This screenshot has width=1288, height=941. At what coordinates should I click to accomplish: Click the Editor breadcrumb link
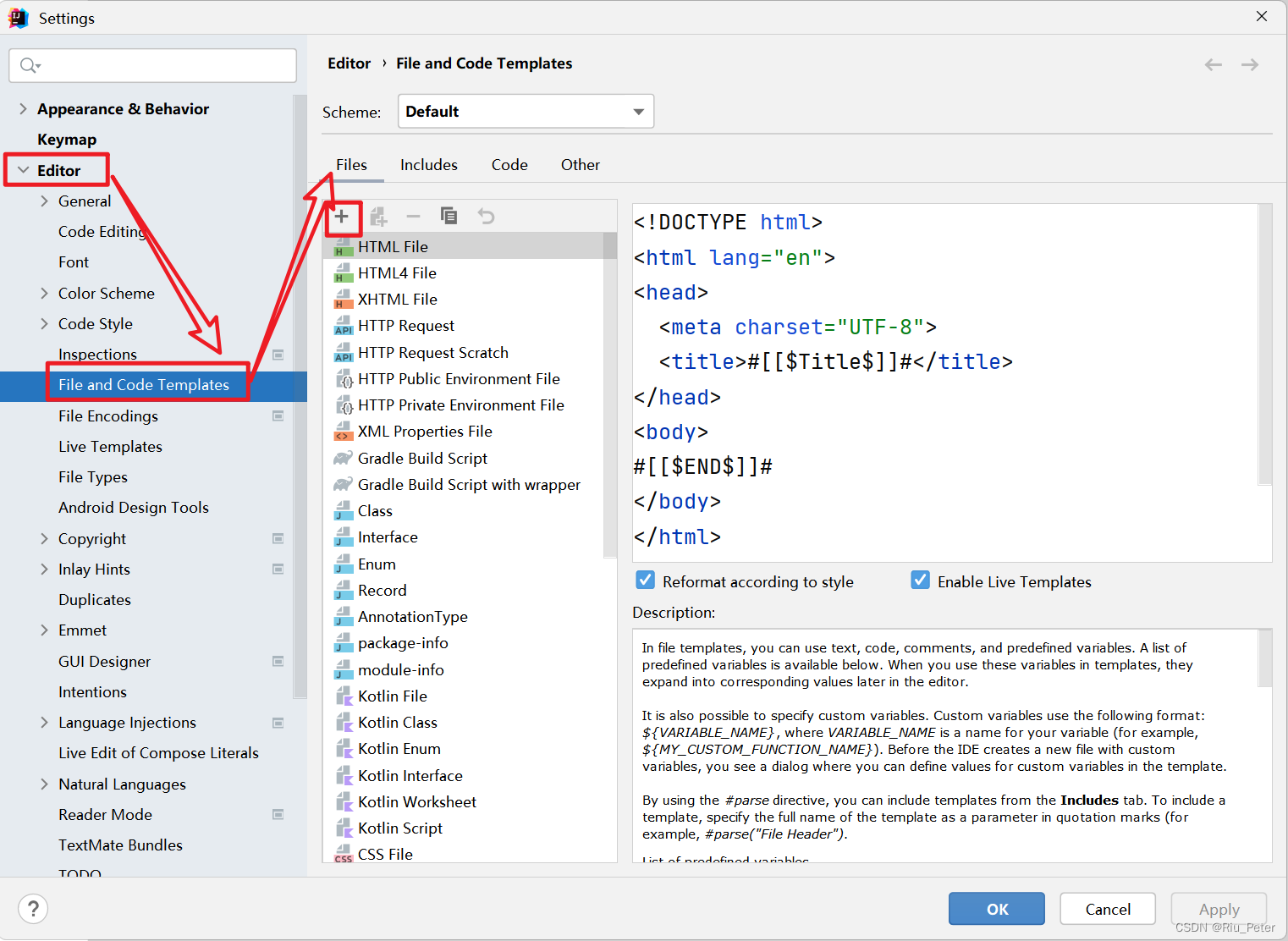350,63
